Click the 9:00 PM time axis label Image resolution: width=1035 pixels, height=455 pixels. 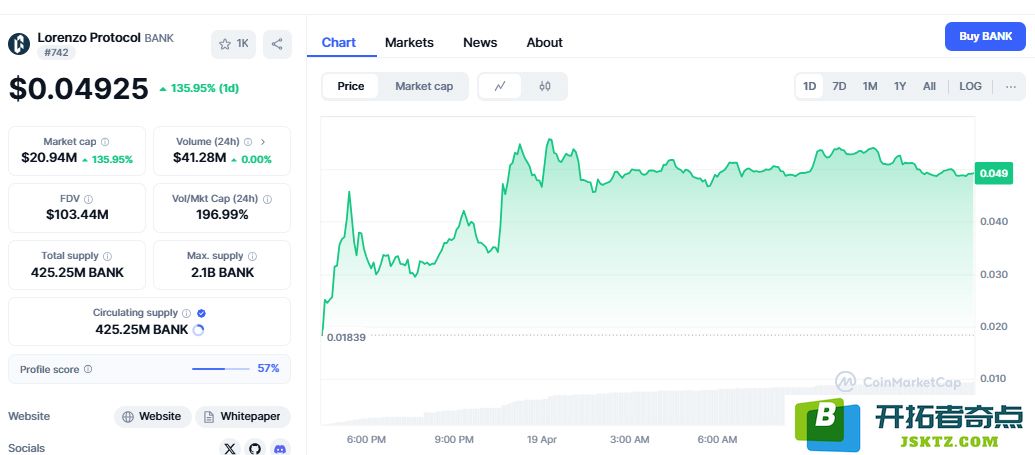point(453,439)
